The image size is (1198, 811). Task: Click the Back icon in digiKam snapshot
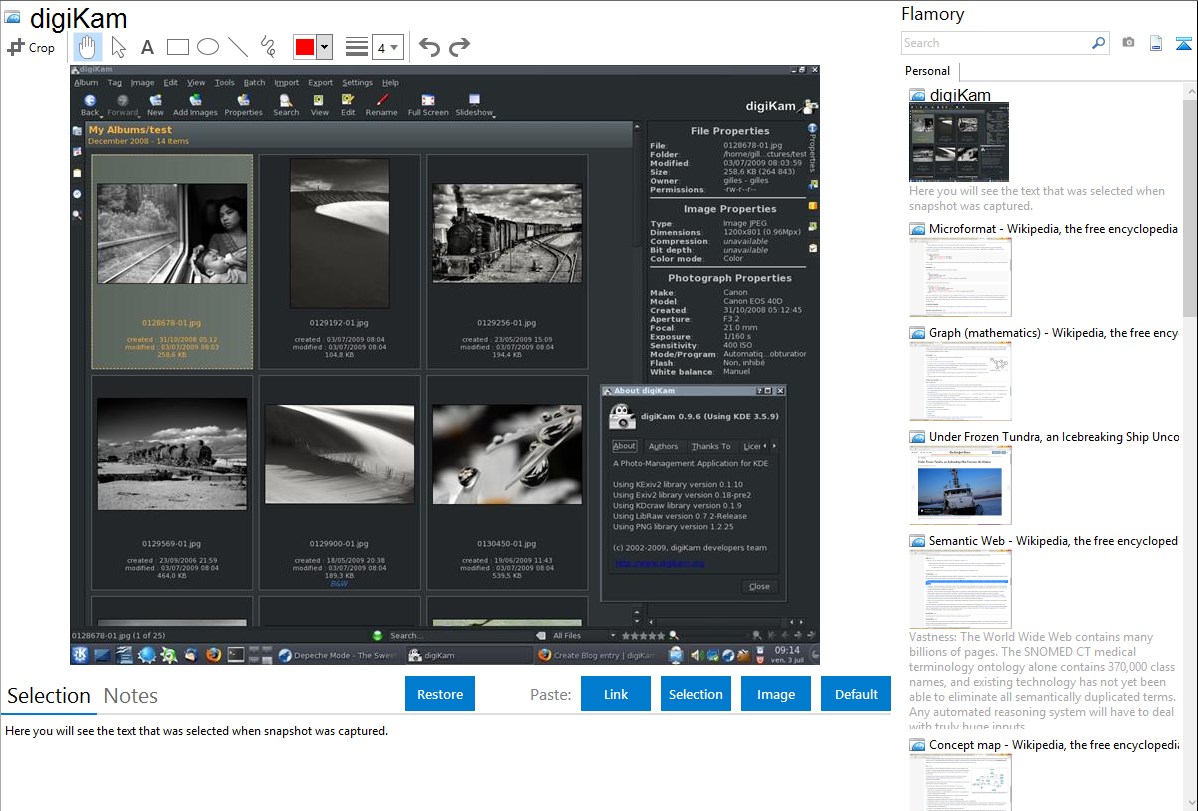tap(90, 105)
